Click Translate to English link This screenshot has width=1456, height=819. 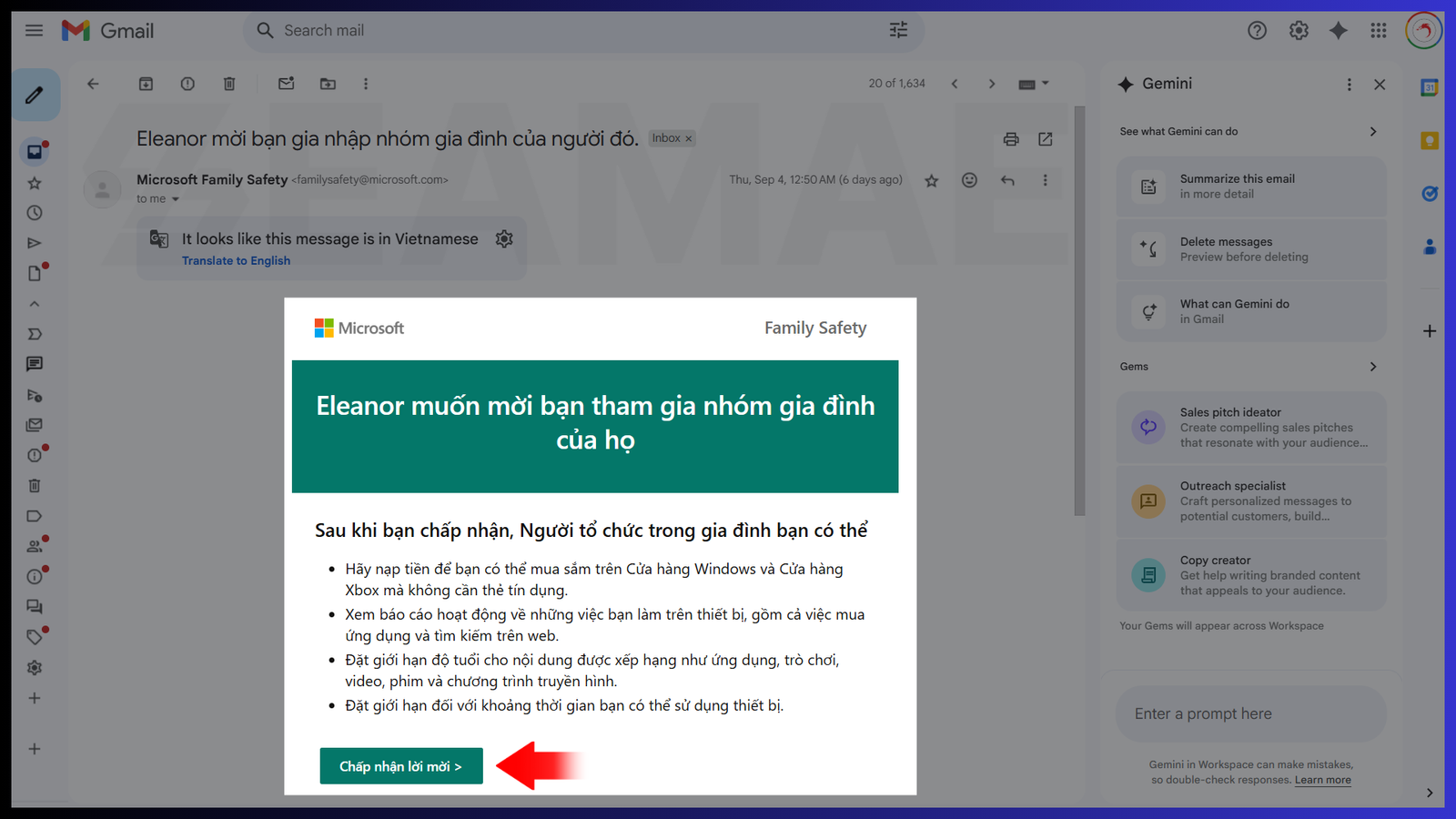tap(236, 260)
